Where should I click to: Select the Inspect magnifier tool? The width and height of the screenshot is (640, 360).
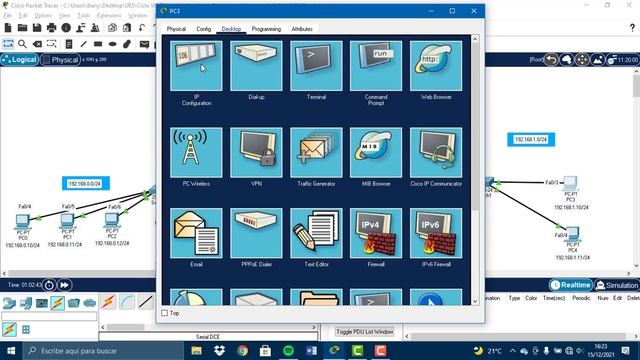(x=22, y=44)
